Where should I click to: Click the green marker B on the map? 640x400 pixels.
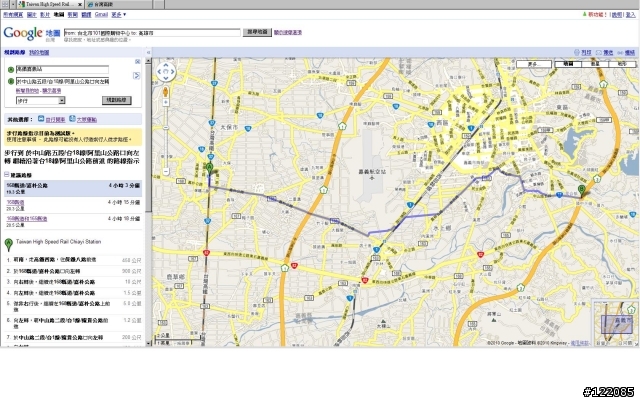click(582, 191)
